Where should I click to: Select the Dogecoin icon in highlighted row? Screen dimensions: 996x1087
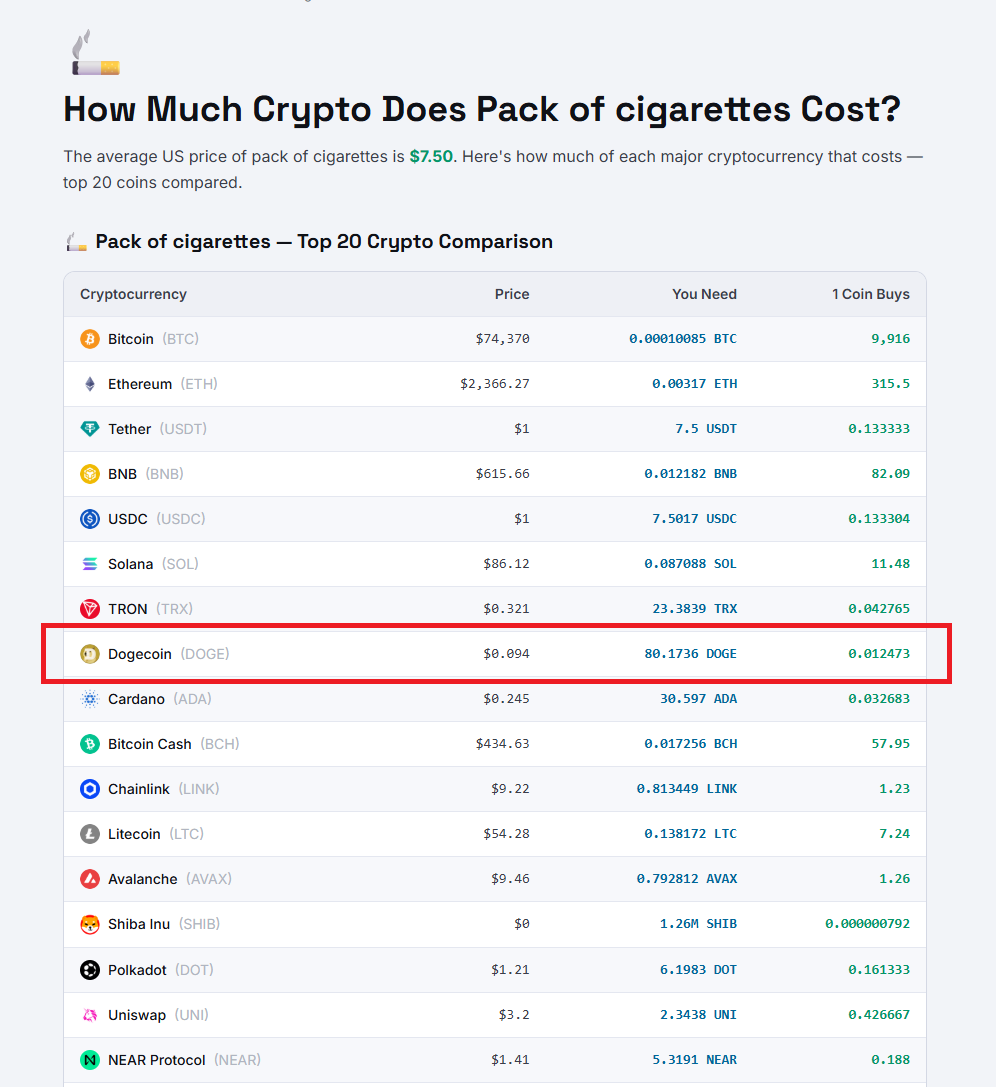pyautogui.click(x=92, y=653)
